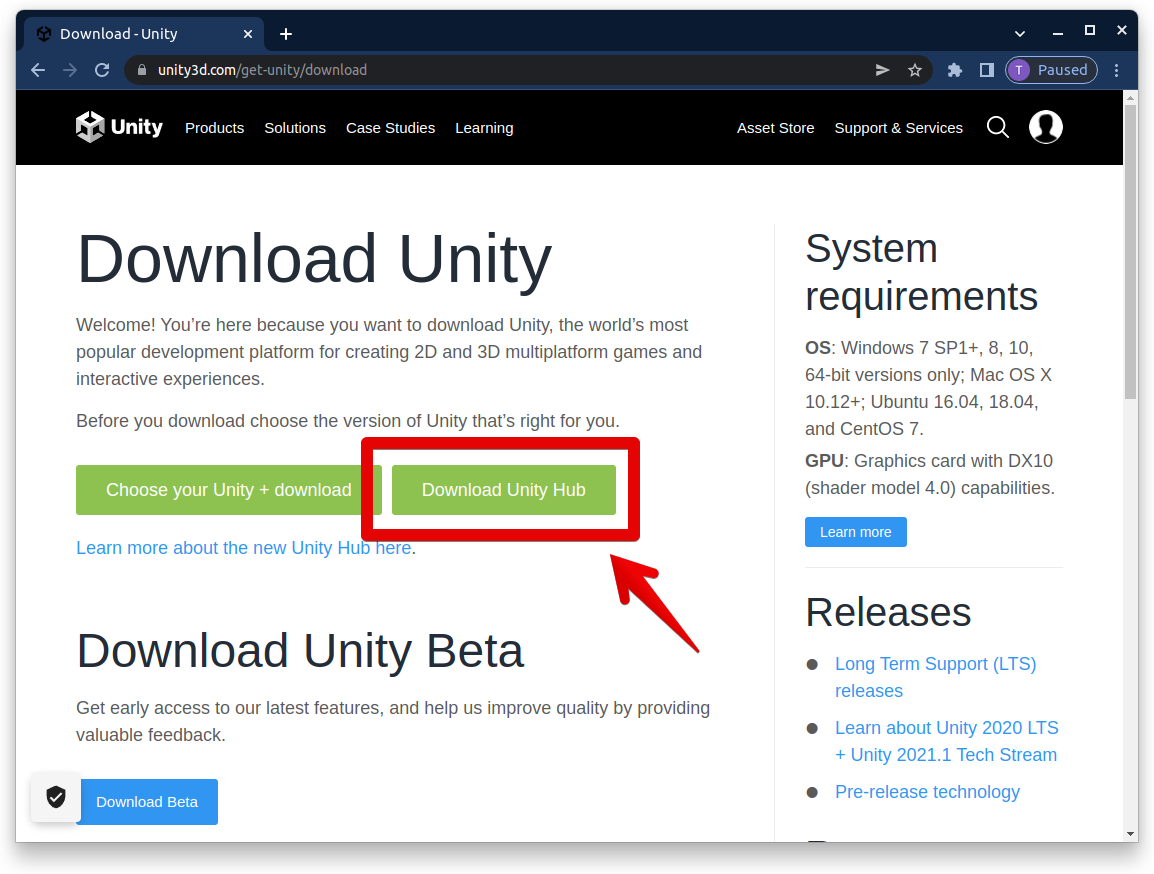Click the shield privacy badge icon

pos(56,797)
